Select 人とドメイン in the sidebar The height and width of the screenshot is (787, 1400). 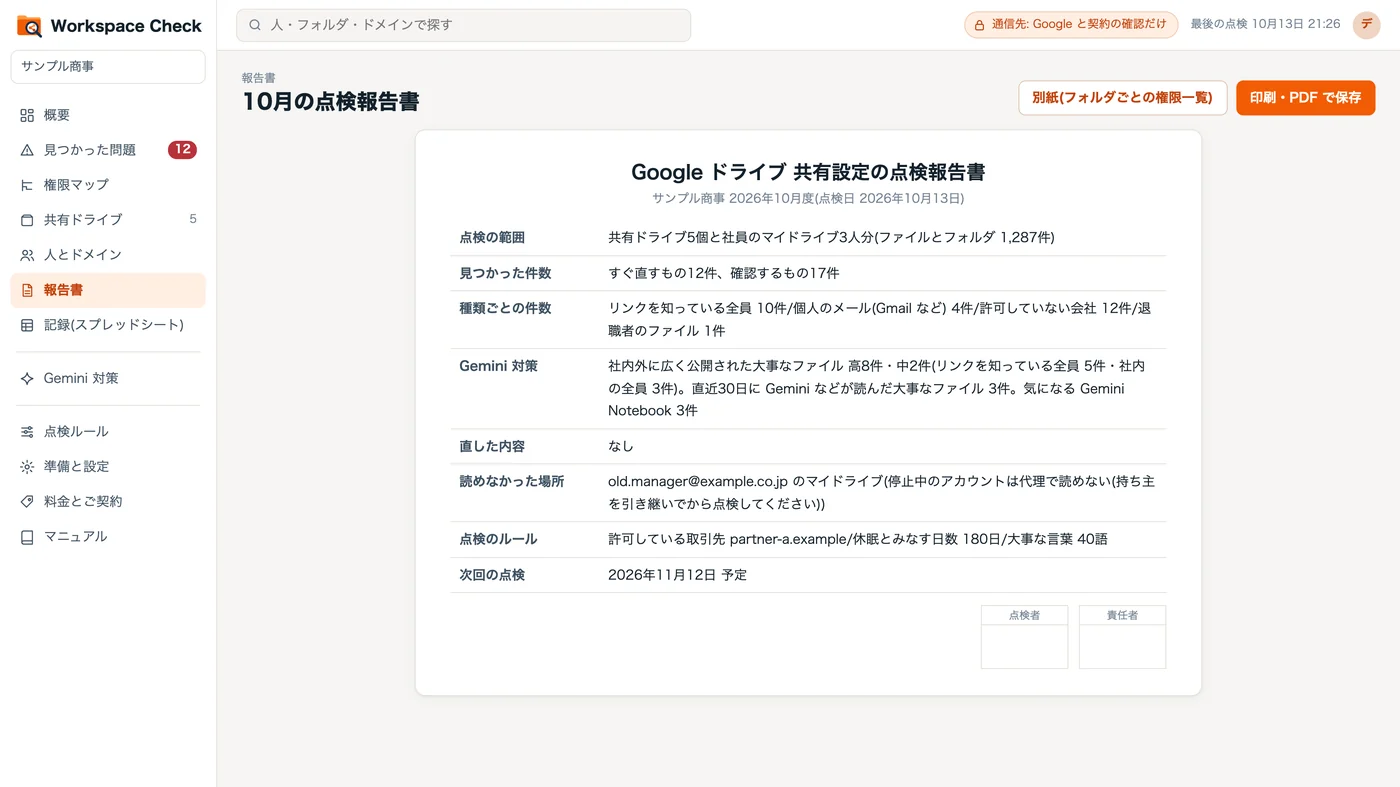pos(108,255)
